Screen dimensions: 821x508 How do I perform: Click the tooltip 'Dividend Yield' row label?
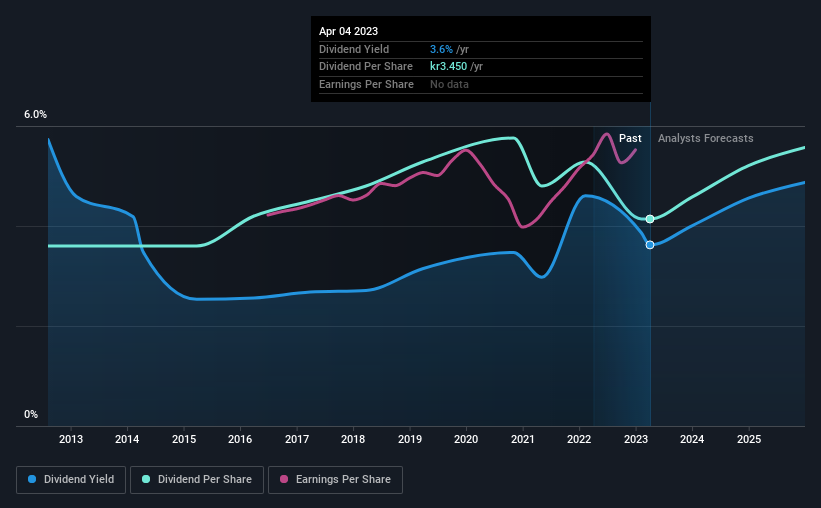pos(354,49)
